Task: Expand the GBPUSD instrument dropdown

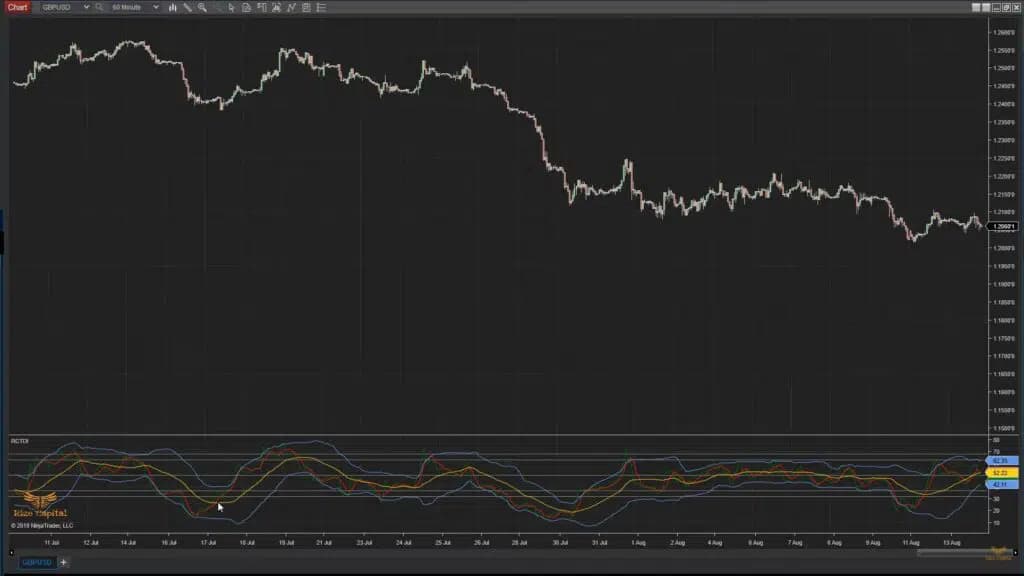Action: click(x=85, y=7)
